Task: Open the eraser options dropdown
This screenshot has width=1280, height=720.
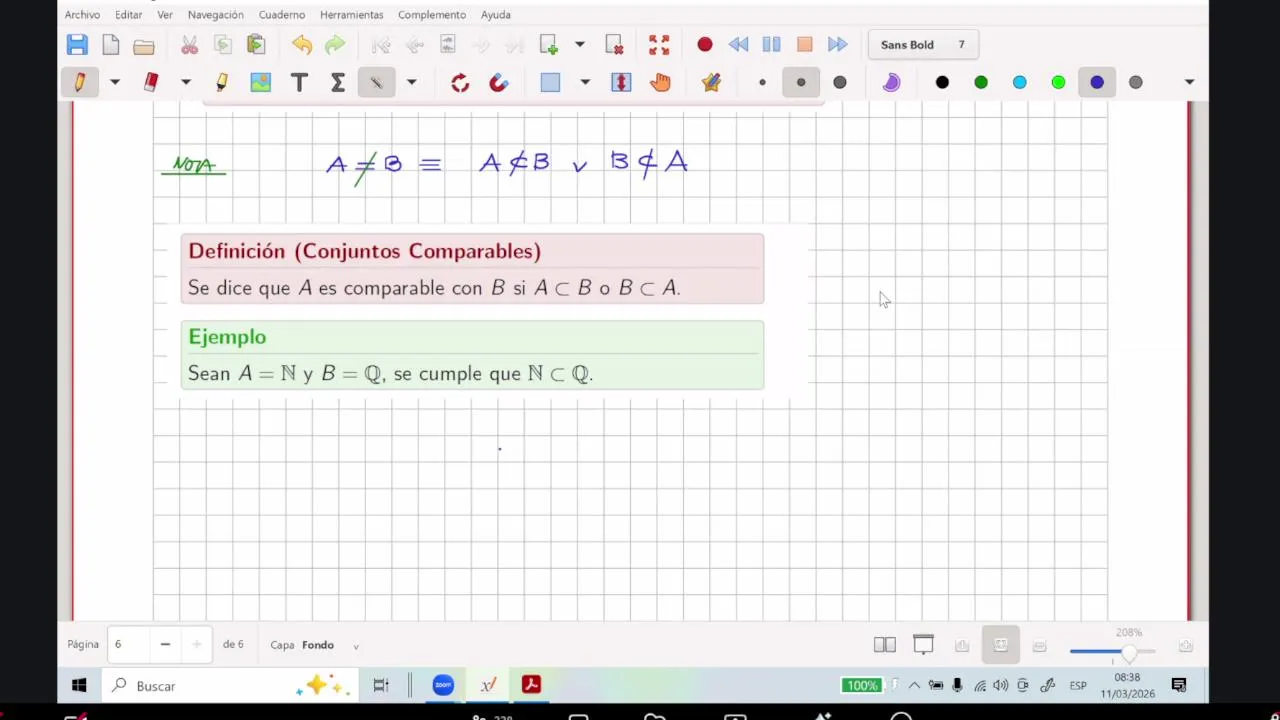Action: (x=186, y=82)
